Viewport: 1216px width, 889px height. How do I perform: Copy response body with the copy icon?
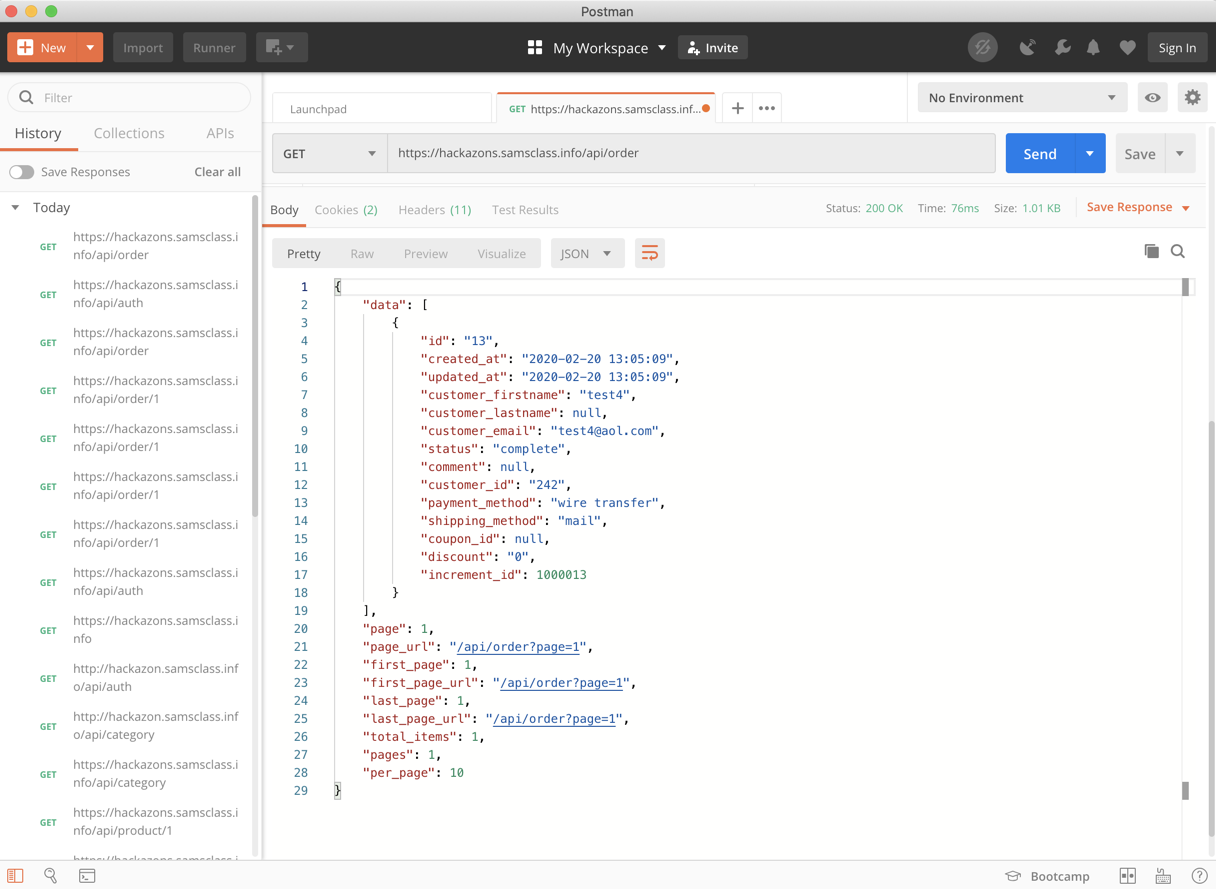[x=1151, y=252]
